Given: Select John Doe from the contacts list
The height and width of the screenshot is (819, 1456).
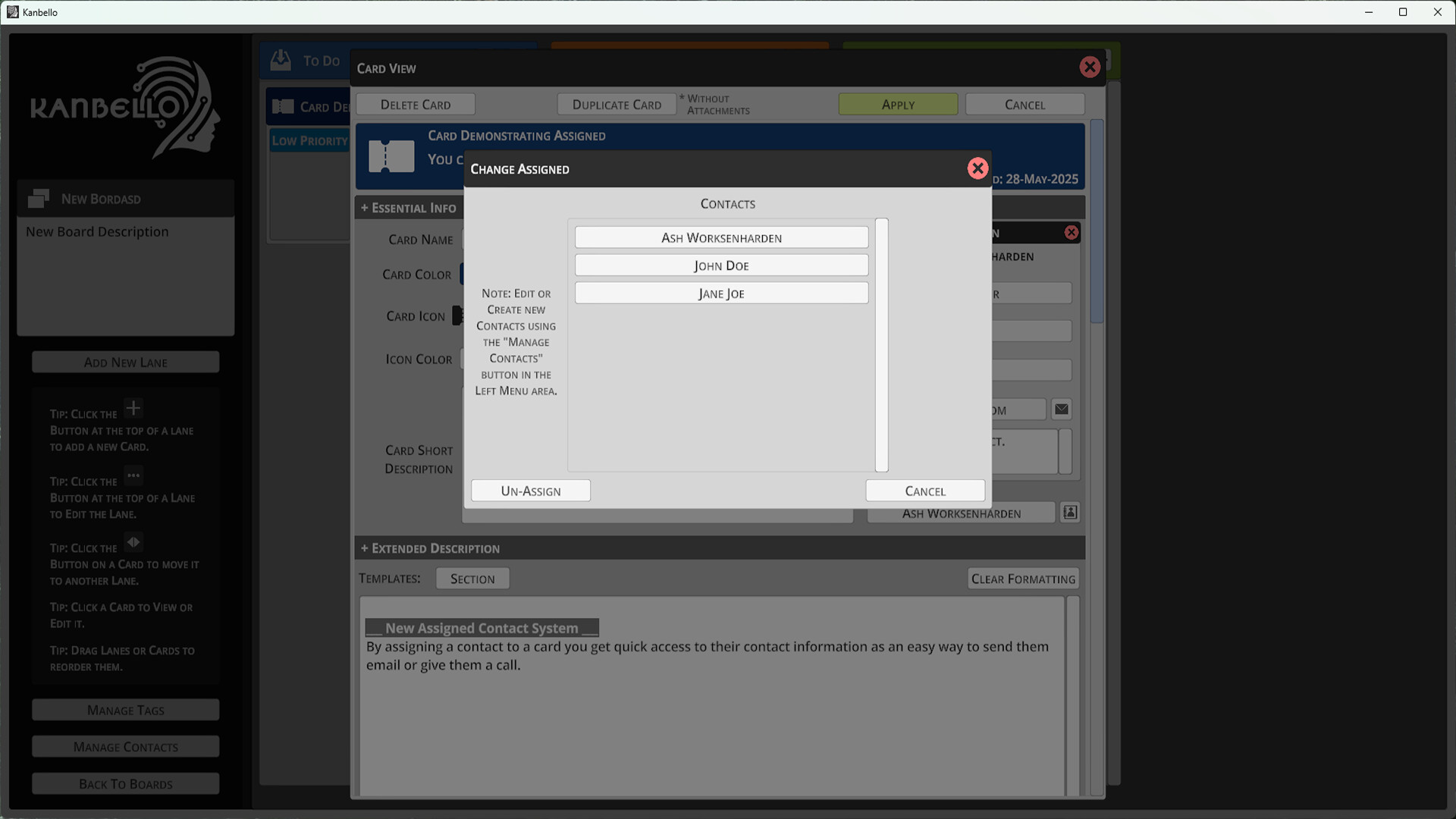Looking at the screenshot, I should point(721,265).
